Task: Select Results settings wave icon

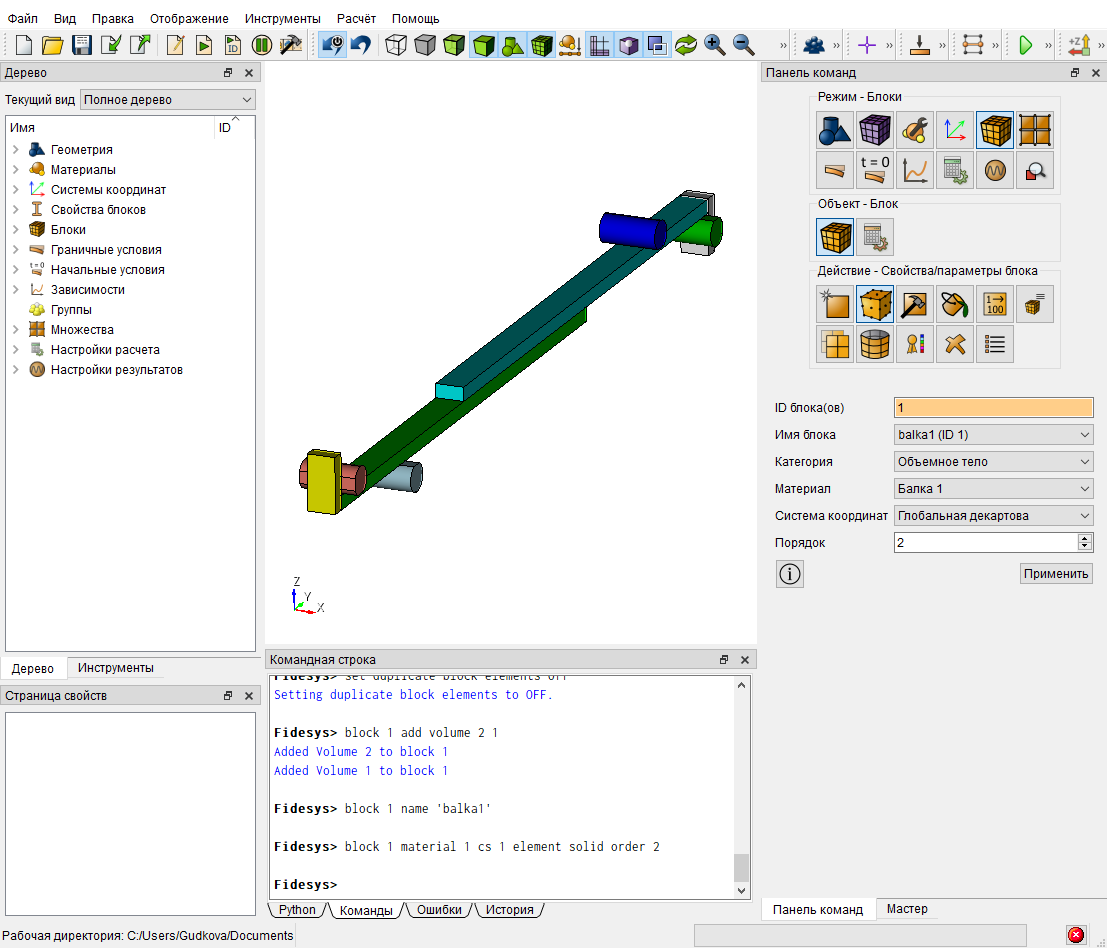Action: coord(995,170)
